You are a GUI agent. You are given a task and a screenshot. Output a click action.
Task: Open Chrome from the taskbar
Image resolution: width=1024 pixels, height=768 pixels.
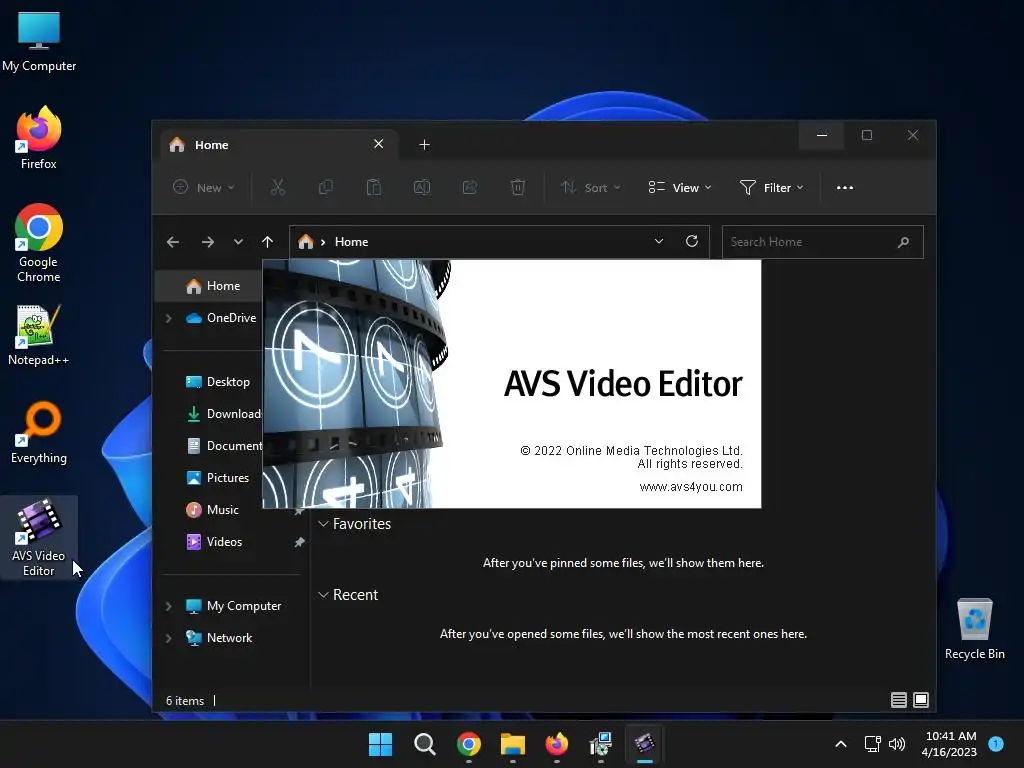pyautogui.click(x=468, y=744)
